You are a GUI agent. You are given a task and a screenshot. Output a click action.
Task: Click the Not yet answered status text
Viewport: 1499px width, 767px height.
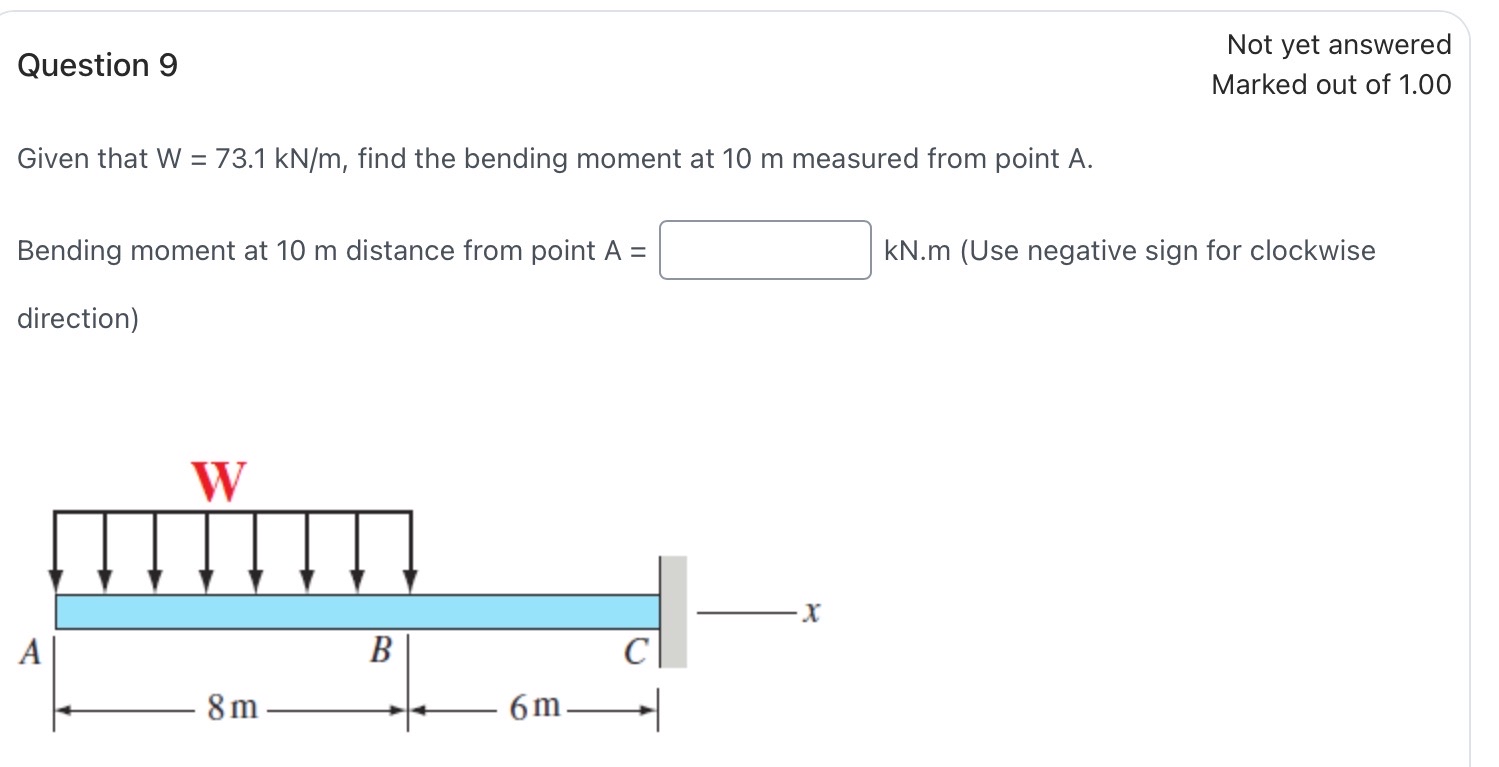(x=1340, y=44)
